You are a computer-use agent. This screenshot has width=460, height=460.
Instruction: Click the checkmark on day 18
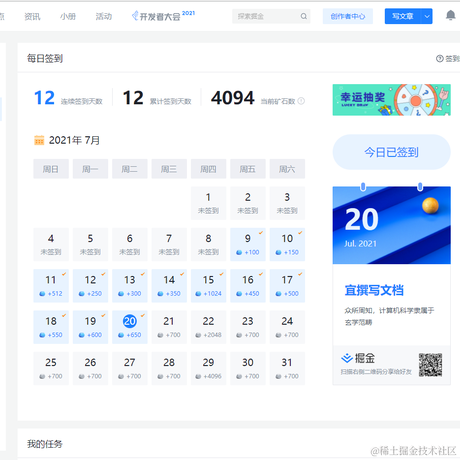(64, 315)
